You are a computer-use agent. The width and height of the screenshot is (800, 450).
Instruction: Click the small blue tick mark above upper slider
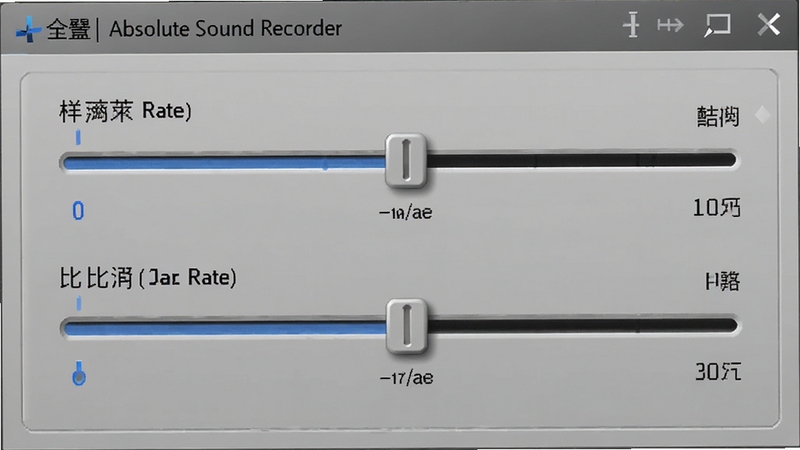click(78, 137)
